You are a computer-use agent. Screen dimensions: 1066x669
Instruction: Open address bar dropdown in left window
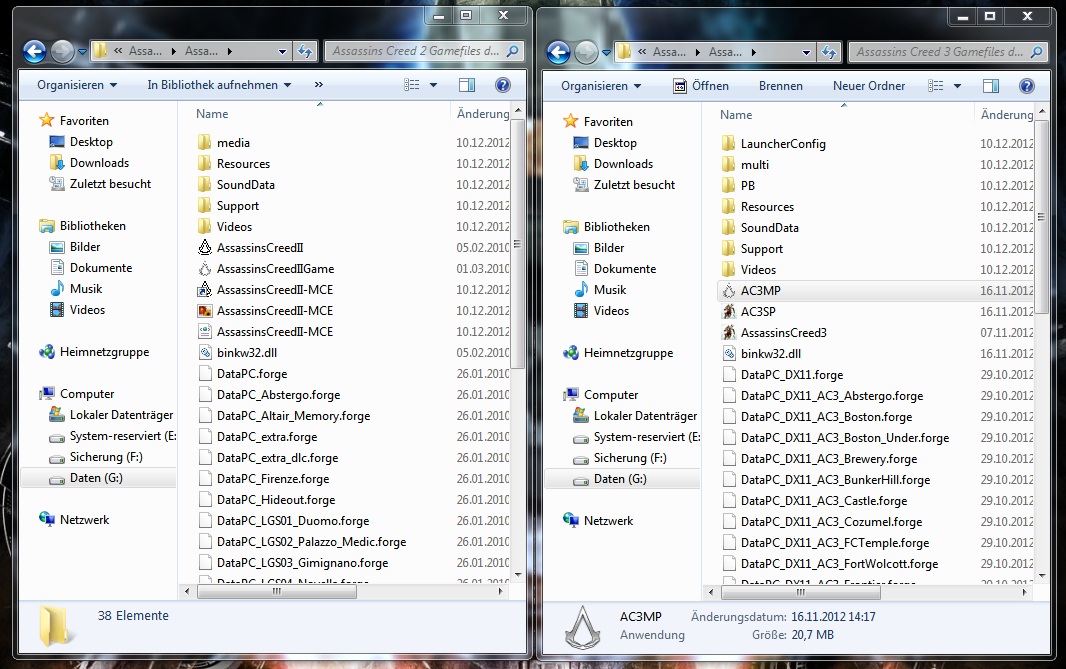point(282,51)
